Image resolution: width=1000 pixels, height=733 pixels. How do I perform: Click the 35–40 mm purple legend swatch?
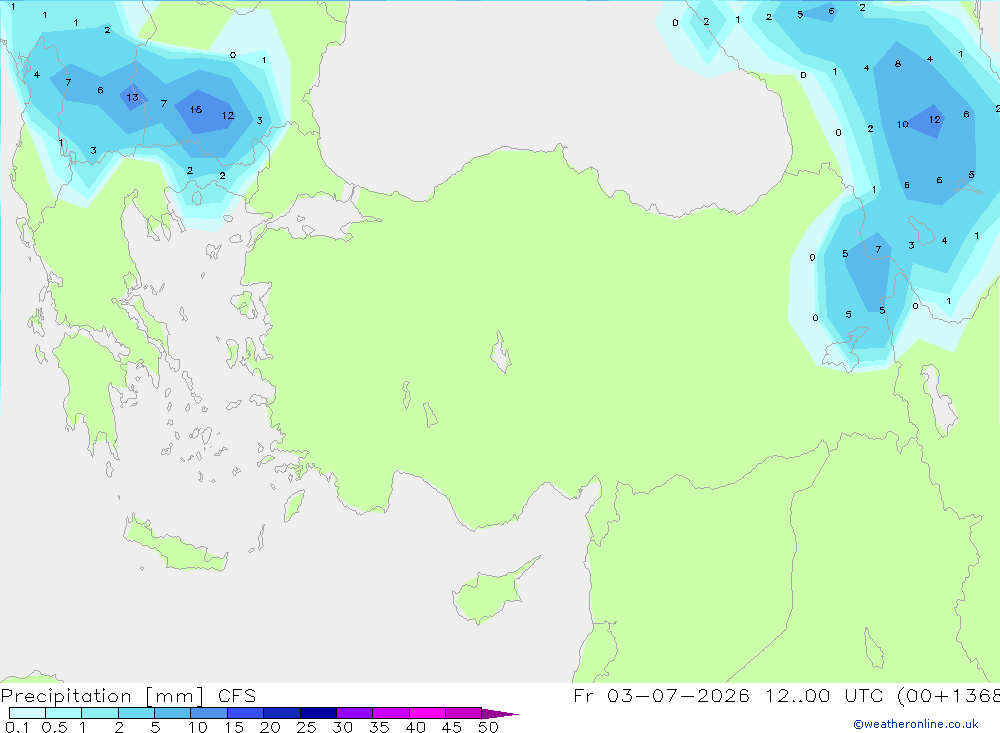tap(391, 713)
